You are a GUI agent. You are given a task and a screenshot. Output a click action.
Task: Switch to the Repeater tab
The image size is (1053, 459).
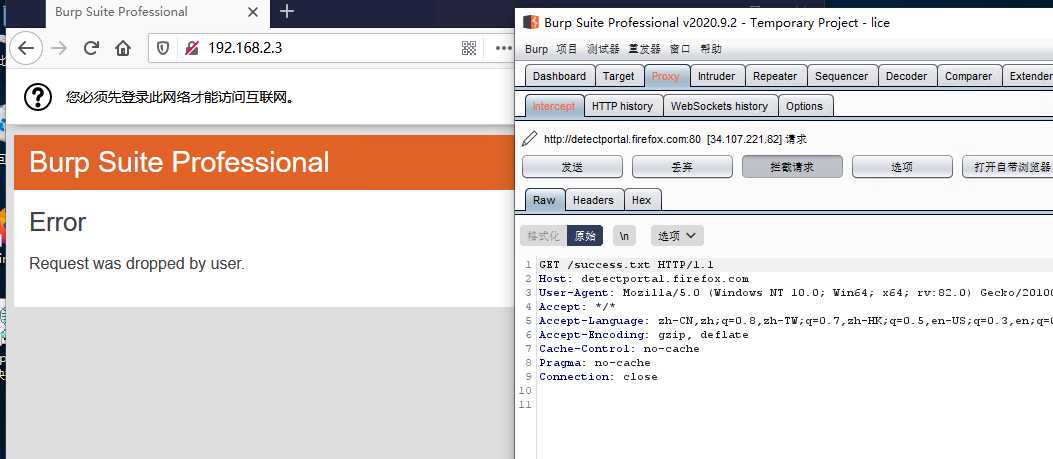(775, 76)
